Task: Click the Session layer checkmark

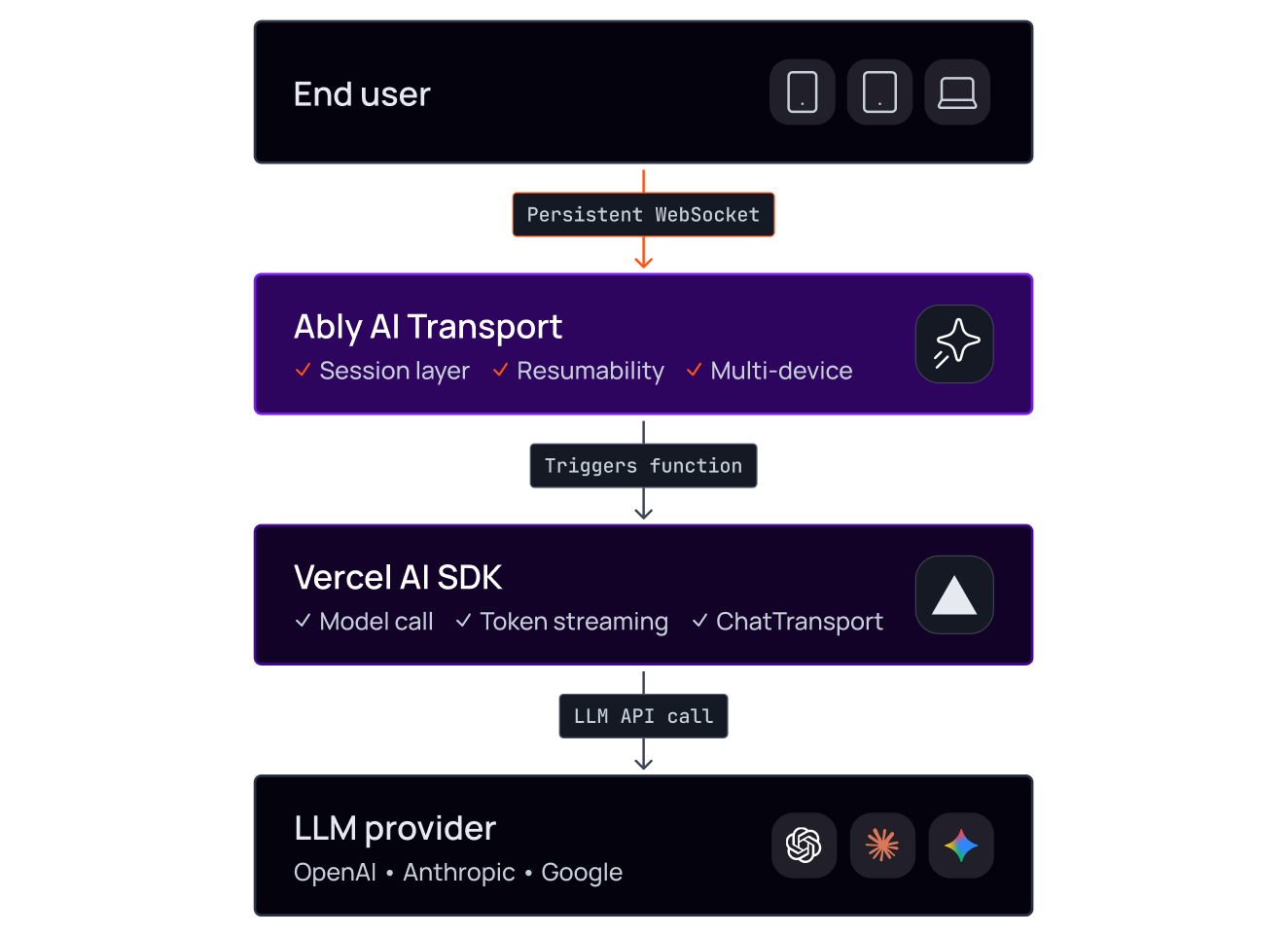Action: [303, 371]
